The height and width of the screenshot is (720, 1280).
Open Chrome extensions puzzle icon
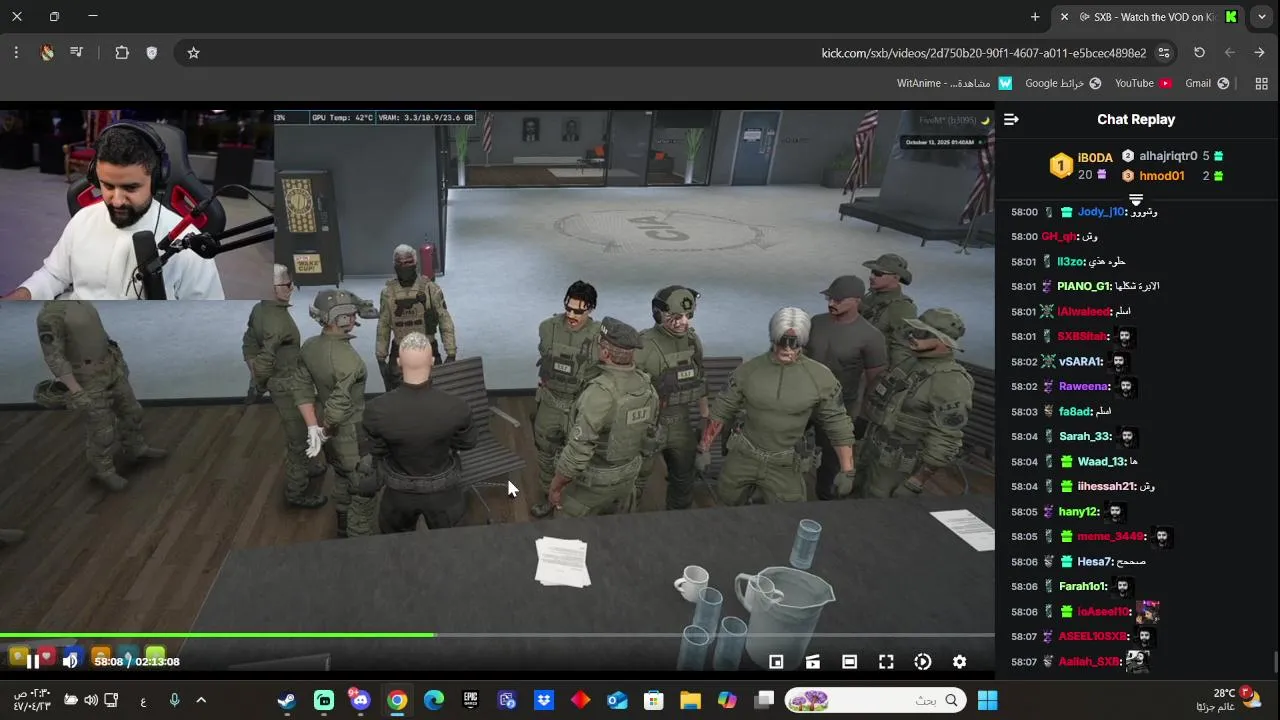pyautogui.click(x=122, y=53)
